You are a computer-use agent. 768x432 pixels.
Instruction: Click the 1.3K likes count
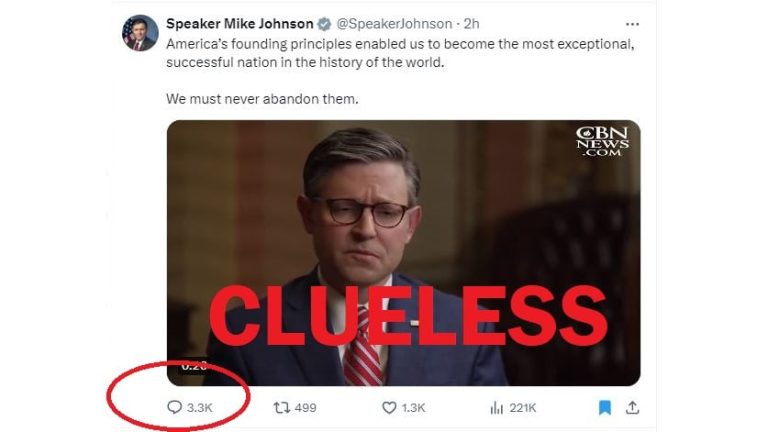pos(413,408)
